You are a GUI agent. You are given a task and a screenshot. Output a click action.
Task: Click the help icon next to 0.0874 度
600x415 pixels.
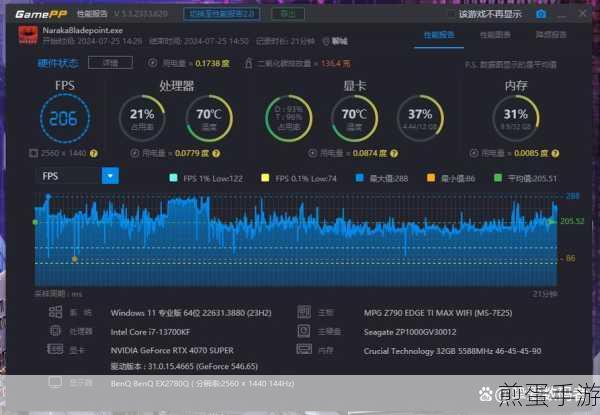tap(394, 153)
